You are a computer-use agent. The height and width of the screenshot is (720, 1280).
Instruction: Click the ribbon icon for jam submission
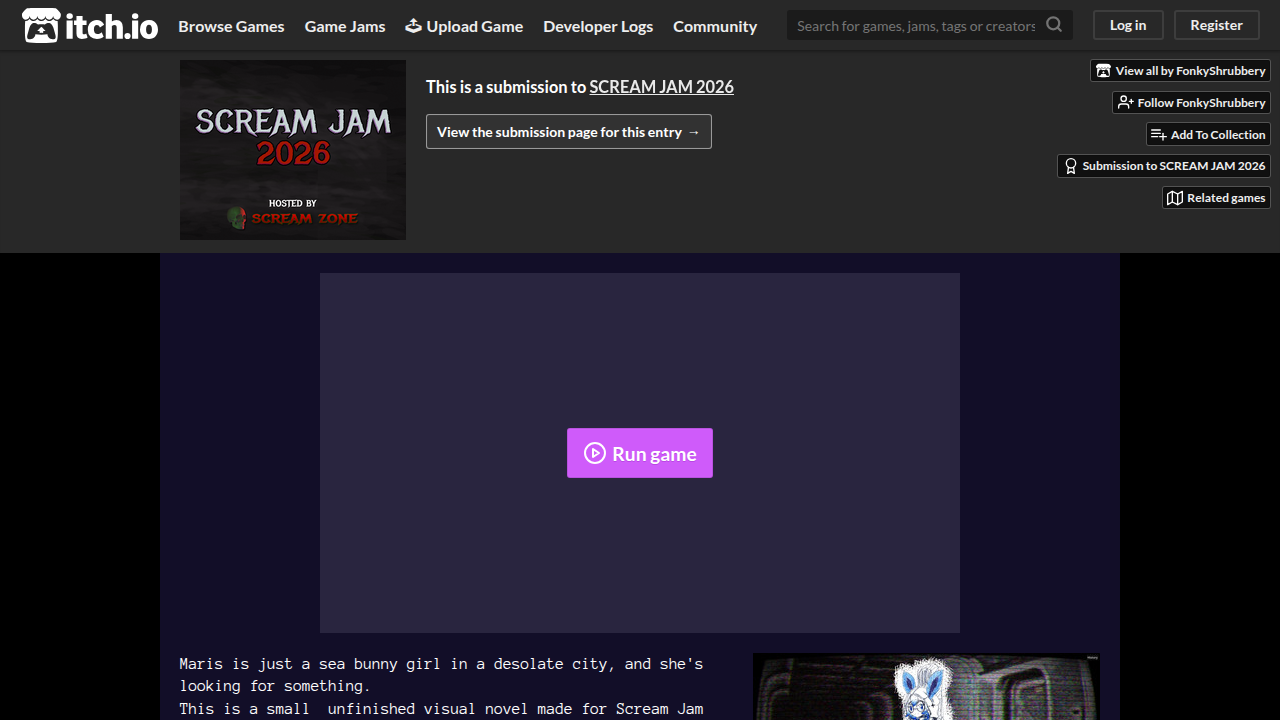tap(1071, 166)
